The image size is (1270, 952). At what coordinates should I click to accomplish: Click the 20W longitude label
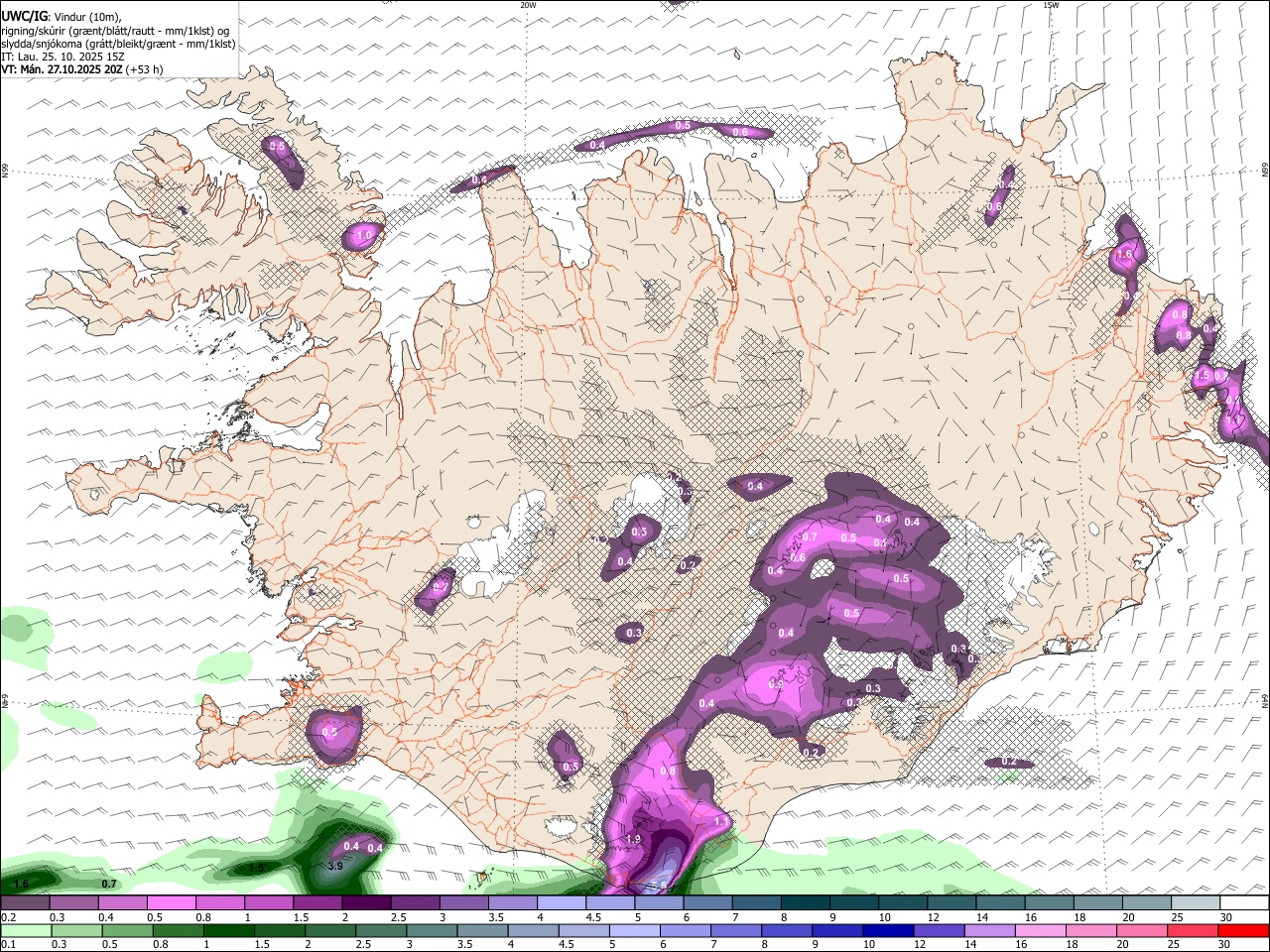[528, 5]
